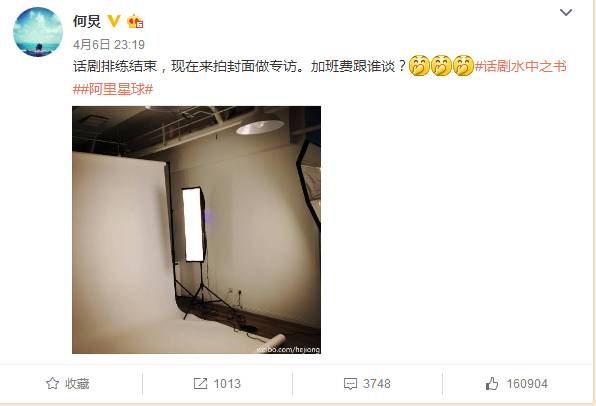Screen dimensions: 596x406
Task: Click the star favorite icon
Action: tap(52, 384)
